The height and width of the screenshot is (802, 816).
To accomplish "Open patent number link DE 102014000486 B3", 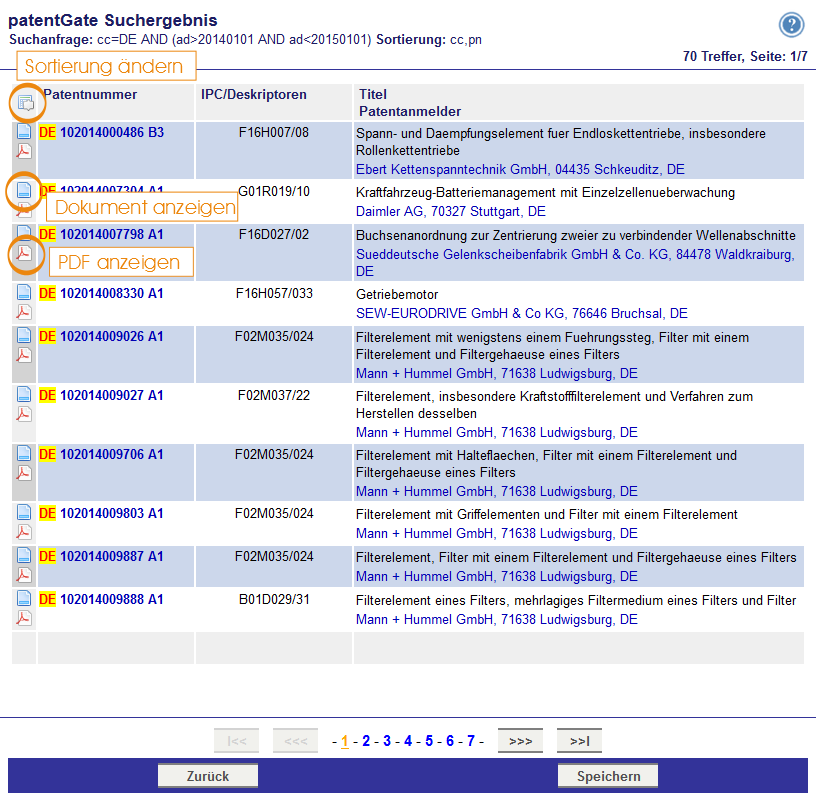I will 101,133.
